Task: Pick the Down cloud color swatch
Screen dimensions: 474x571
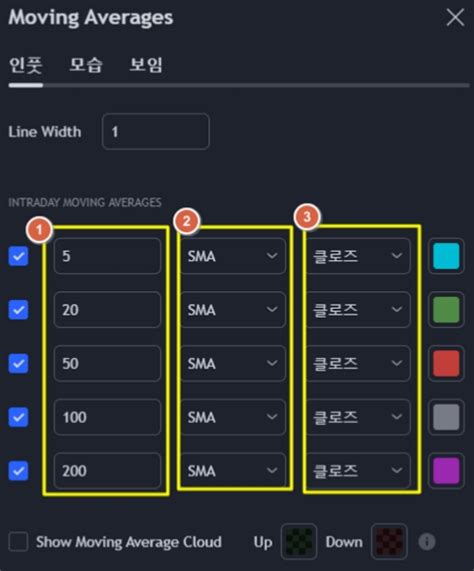Action: [x=389, y=542]
